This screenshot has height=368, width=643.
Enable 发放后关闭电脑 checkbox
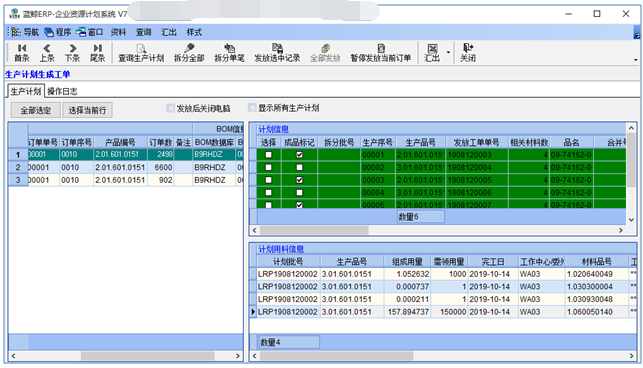[171, 108]
